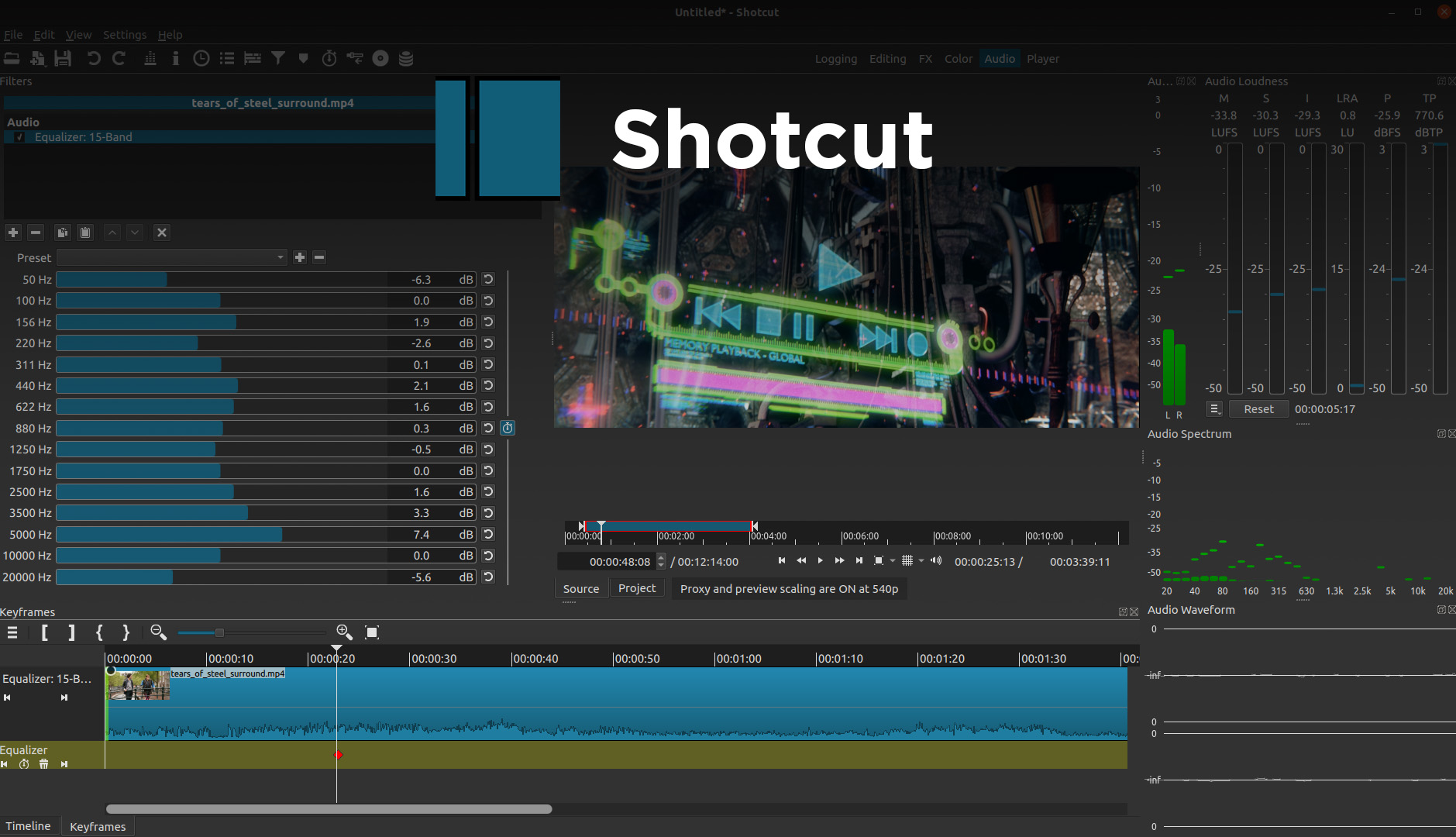Open the Settings menu

click(125, 35)
